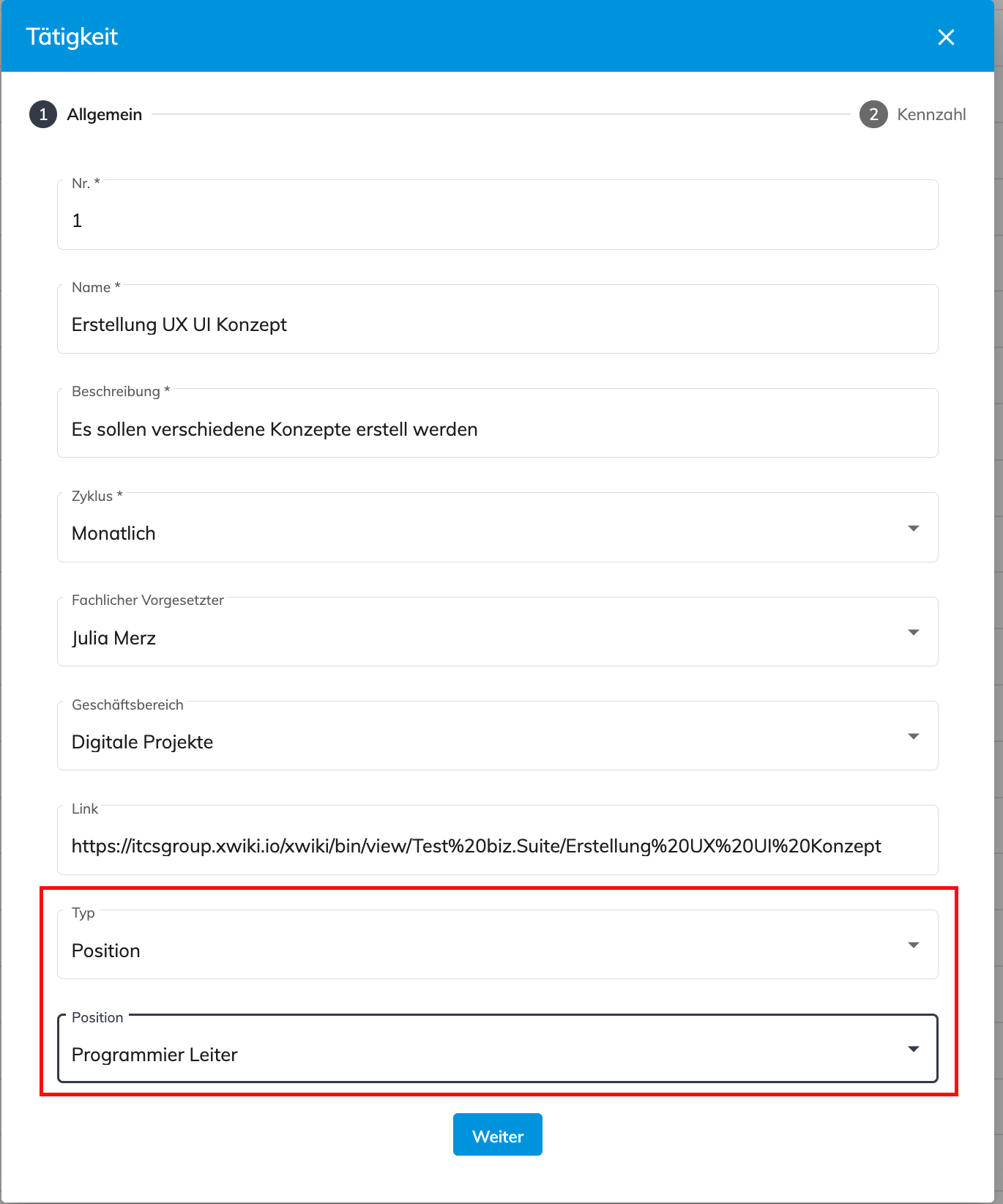Select the Allgemein step label
Viewport: 1003px width, 1204px height.
pyautogui.click(x=105, y=114)
